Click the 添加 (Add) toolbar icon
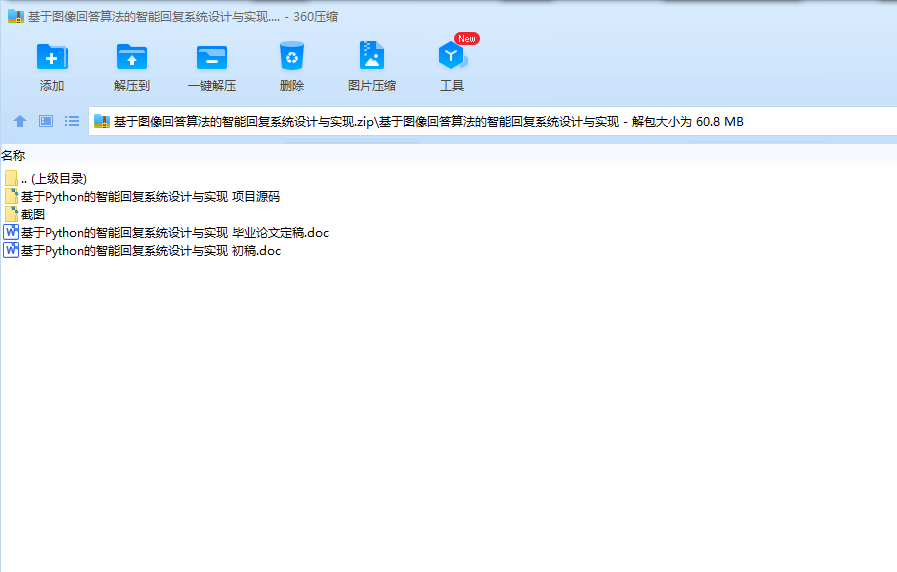The height and width of the screenshot is (572, 897). [52, 57]
